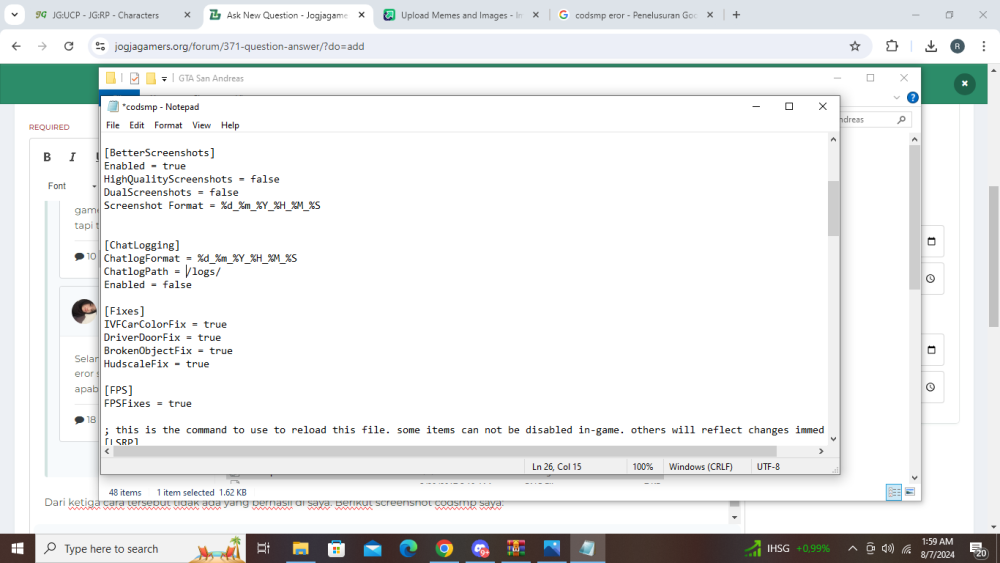Screen dimensions: 1000x563
Task: Open the Windows Start menu
Action: tap(17, 548)
